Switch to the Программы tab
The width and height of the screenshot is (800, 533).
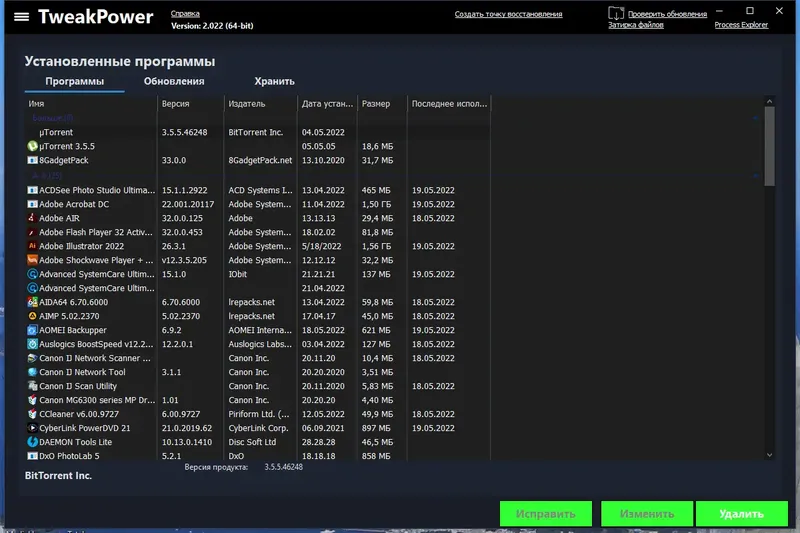[x=74, y=81]
